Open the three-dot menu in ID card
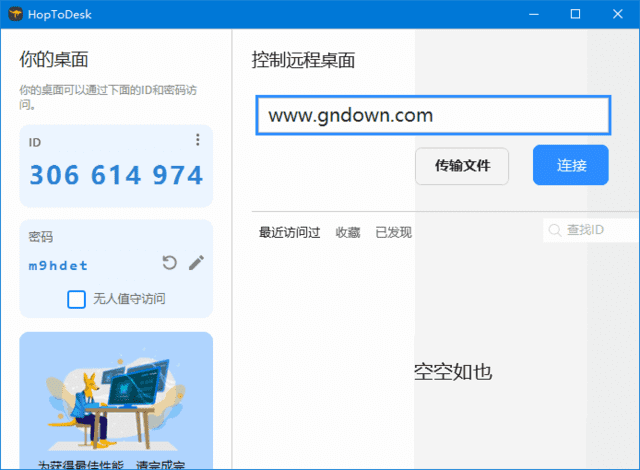This screenshot has width=640, height=470. (x=198, y=140)
